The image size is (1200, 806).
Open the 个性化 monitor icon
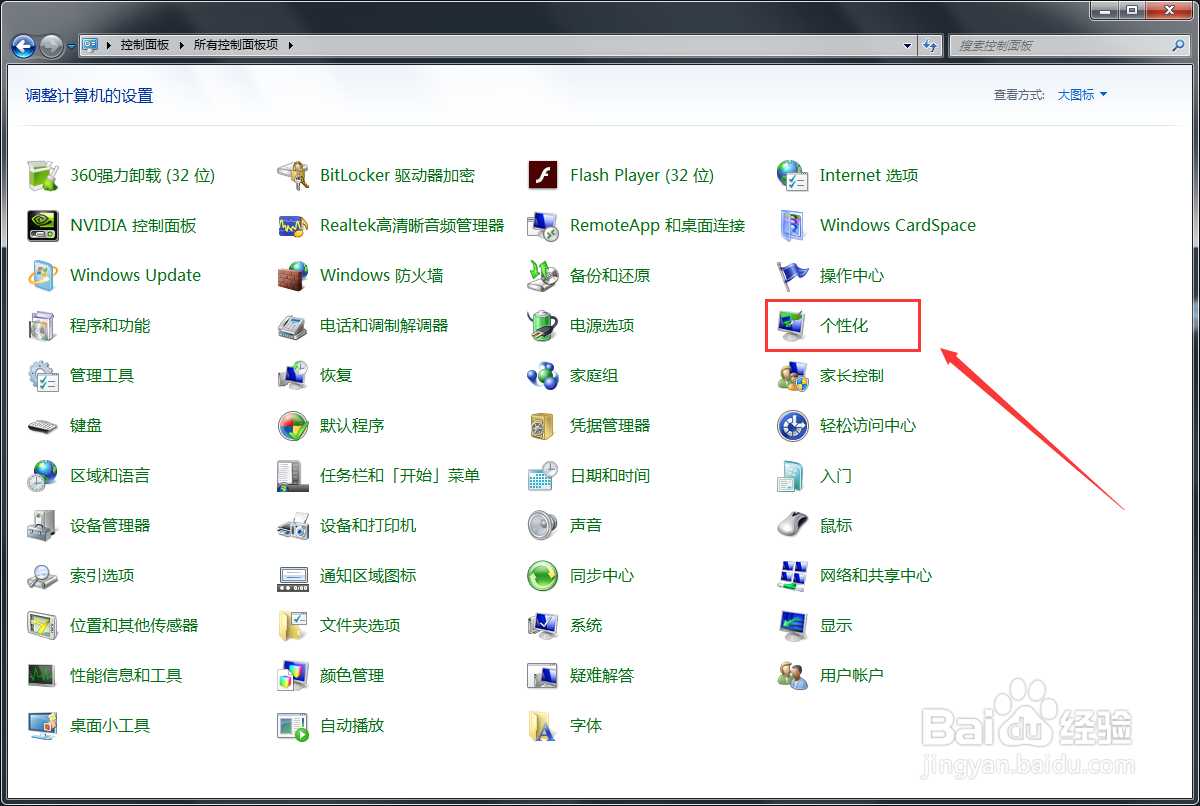pyautogui.click(x=793, y=325)
